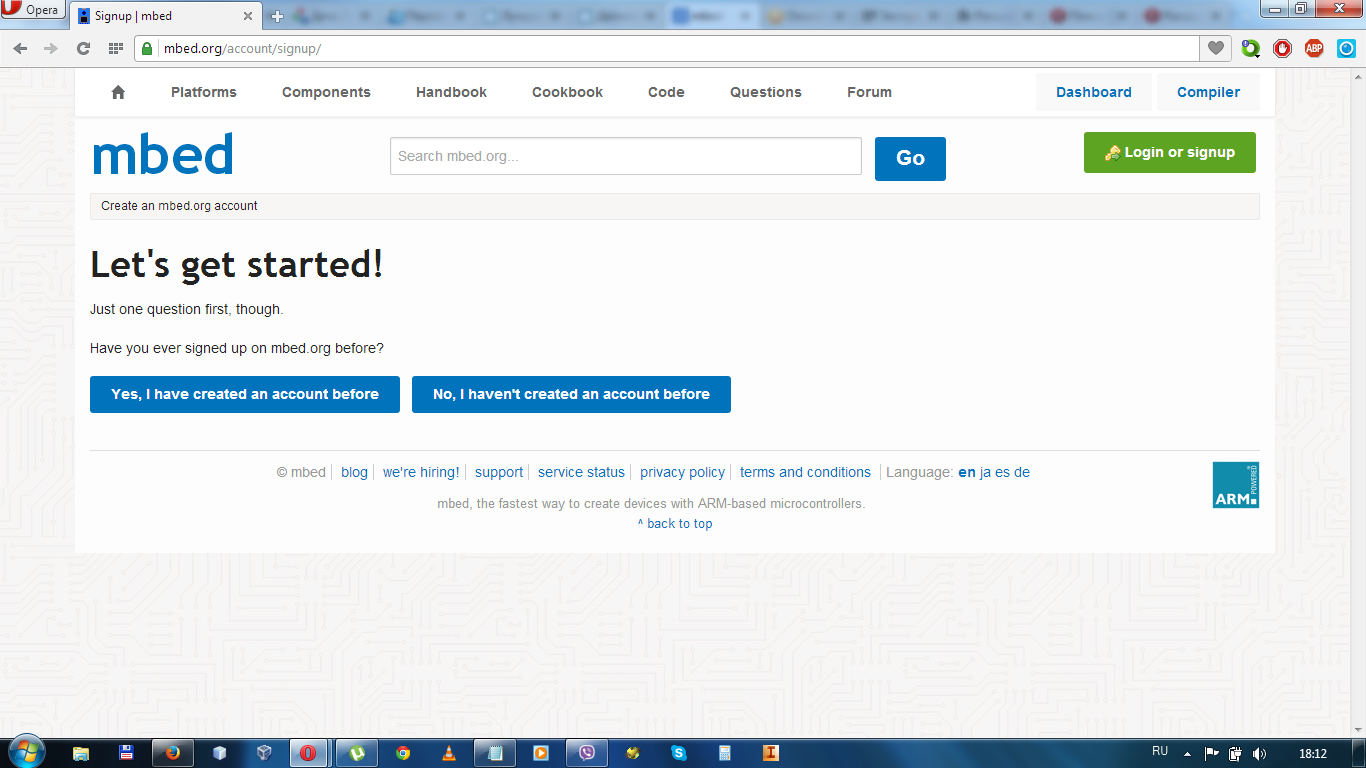Click the mbed logo

[163, 154]
